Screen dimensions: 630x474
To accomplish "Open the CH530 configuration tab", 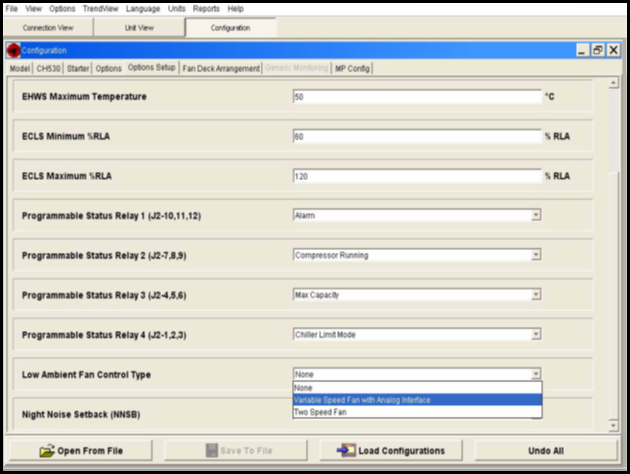I will point(48,68).
